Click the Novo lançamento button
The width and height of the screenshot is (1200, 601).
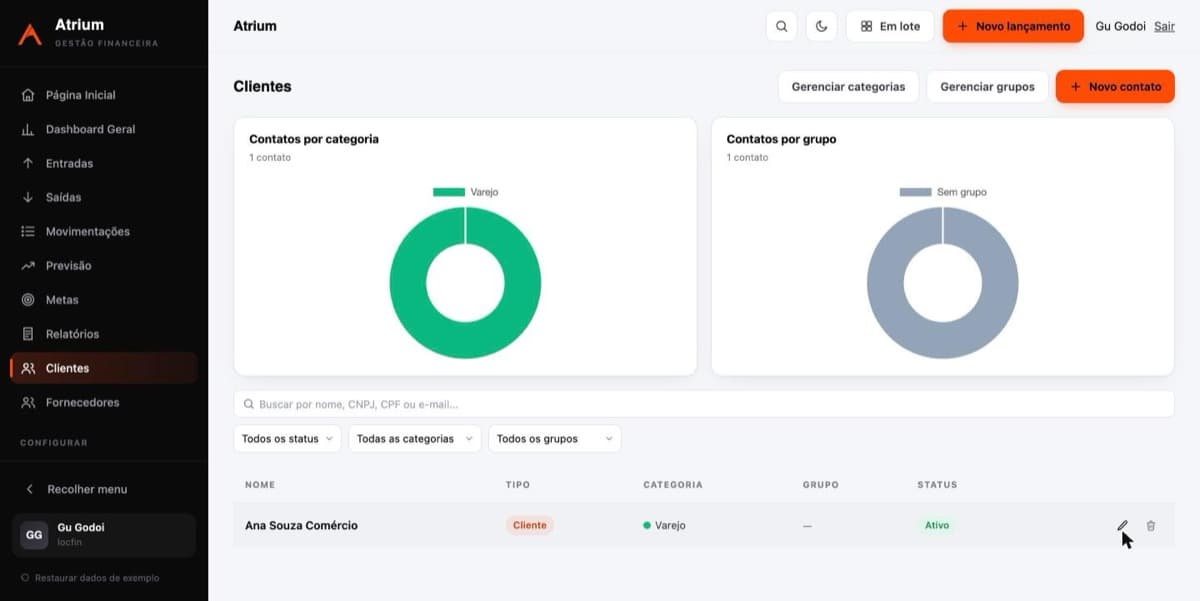pos(1013,26)
